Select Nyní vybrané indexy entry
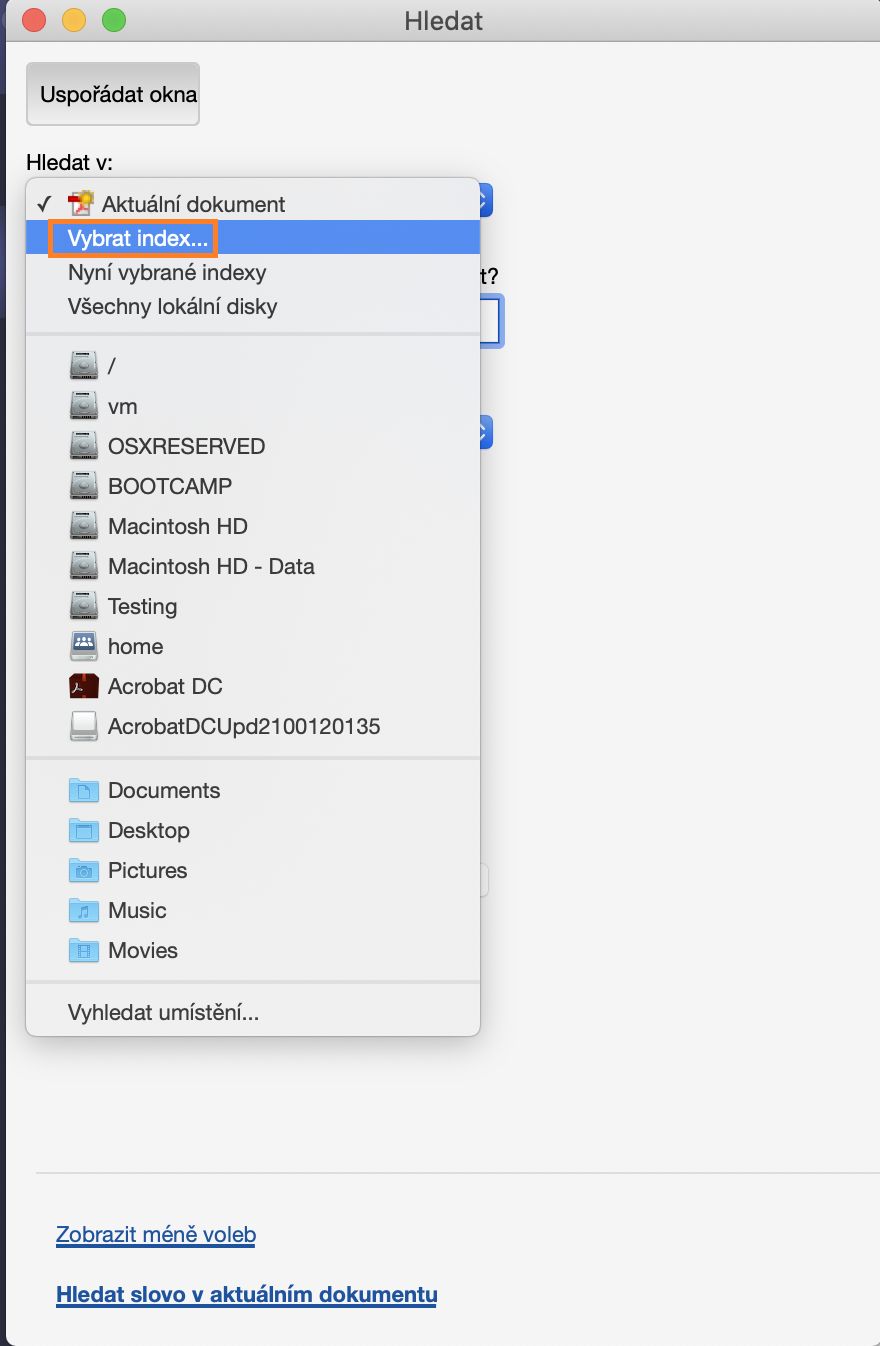The height and width of the screenshot is (1346, 880). (x=167, y=273)
